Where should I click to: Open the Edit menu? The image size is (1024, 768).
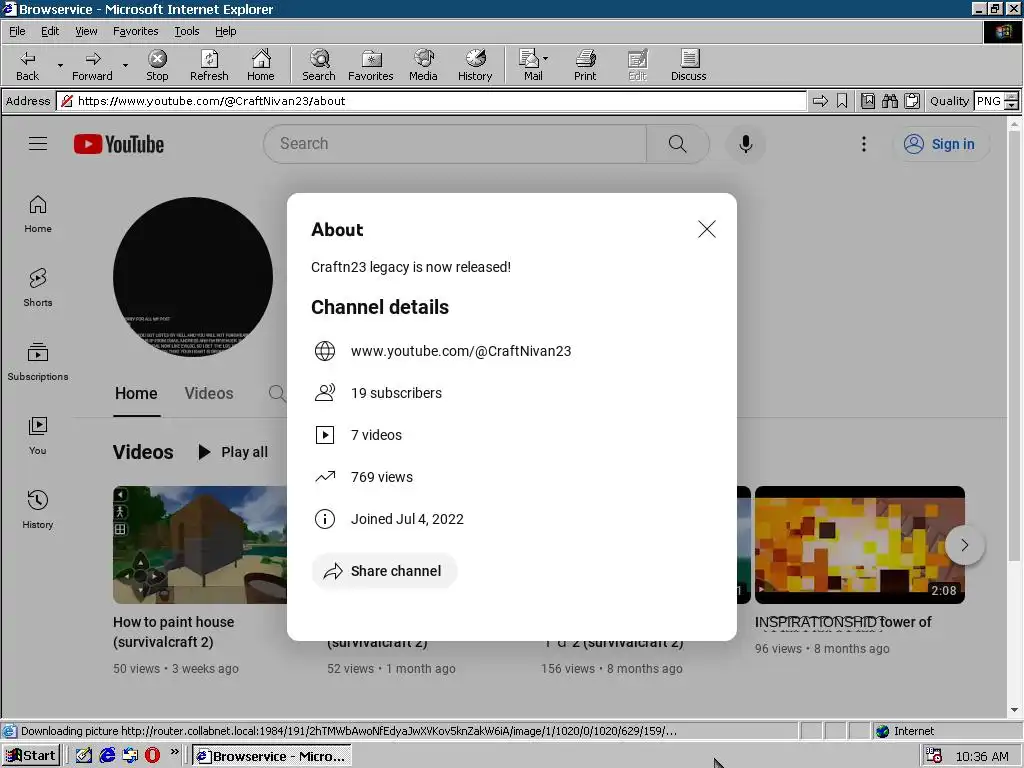pyautogui.click(x=50, y=31)
